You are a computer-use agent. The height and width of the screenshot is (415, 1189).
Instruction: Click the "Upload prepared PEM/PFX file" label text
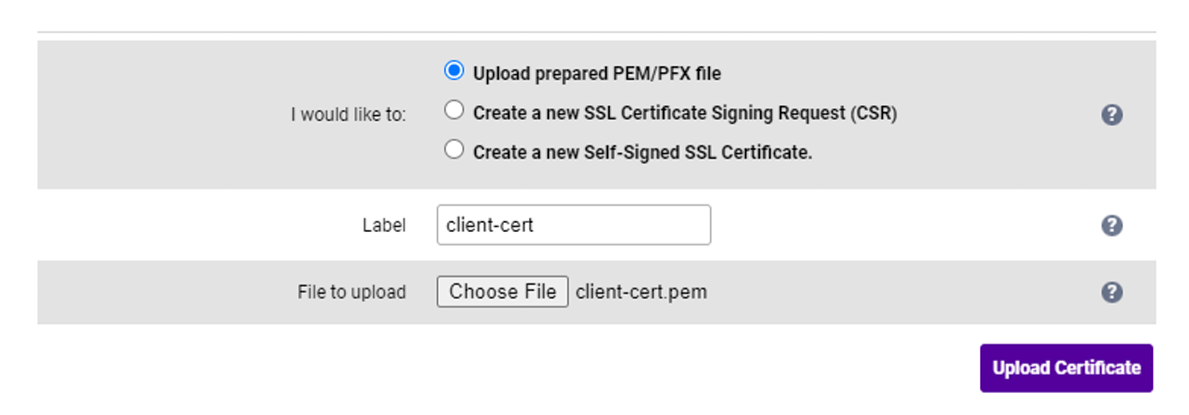(597, 73)
